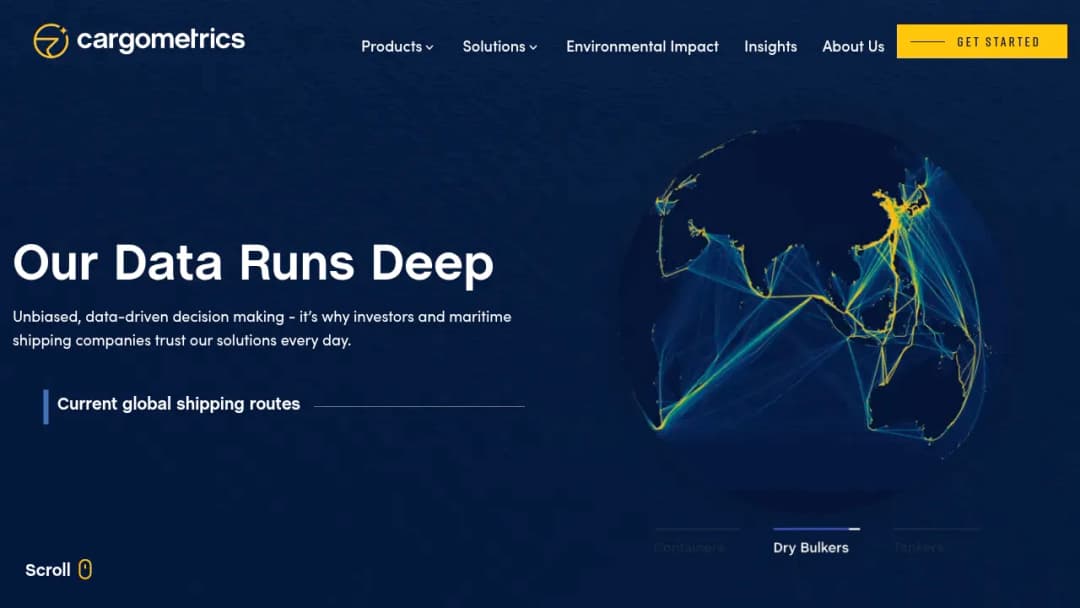Click the yellow GET STARTED button

coord(982,41)
